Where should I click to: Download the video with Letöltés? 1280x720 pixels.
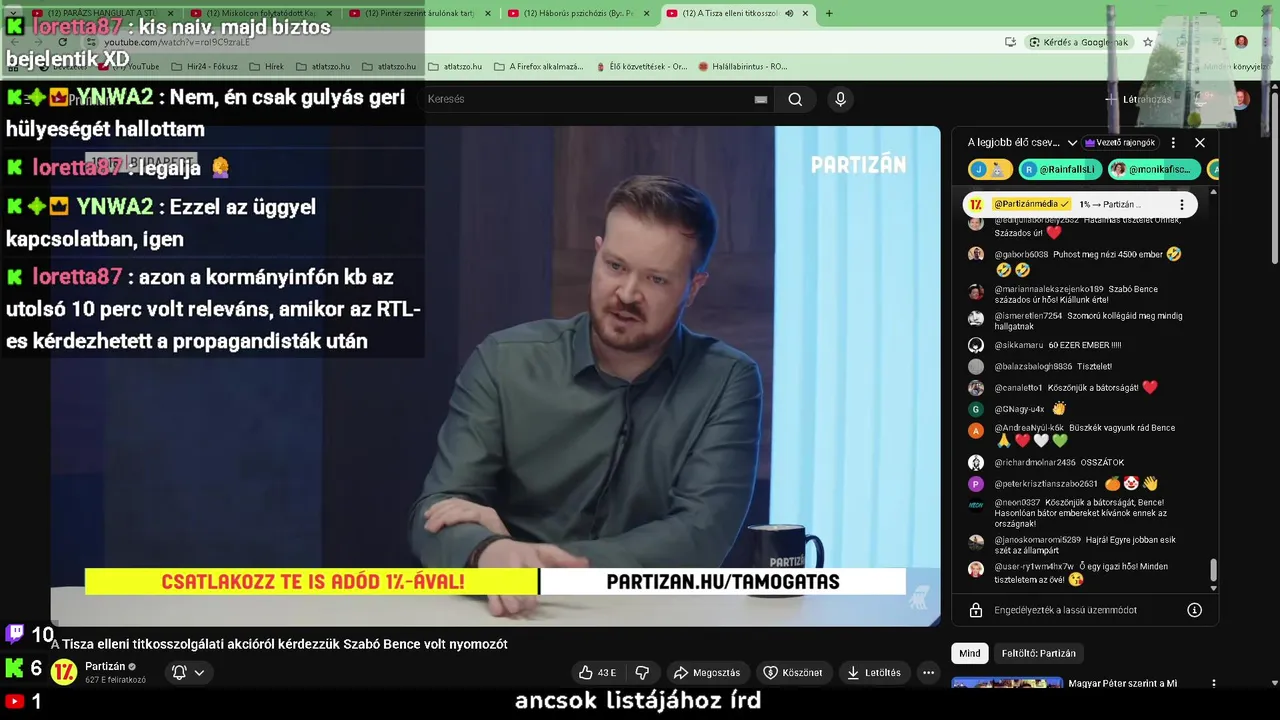[874, 673]
